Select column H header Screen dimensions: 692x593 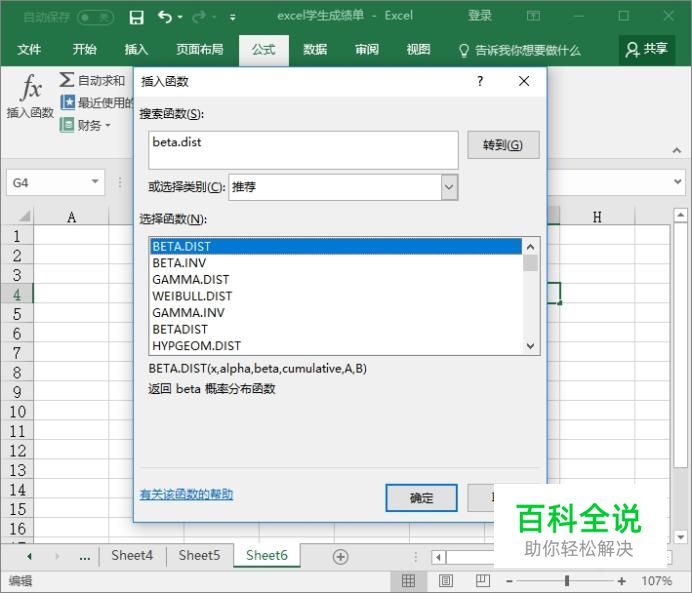pyautogui.click(x=597, y=217)
